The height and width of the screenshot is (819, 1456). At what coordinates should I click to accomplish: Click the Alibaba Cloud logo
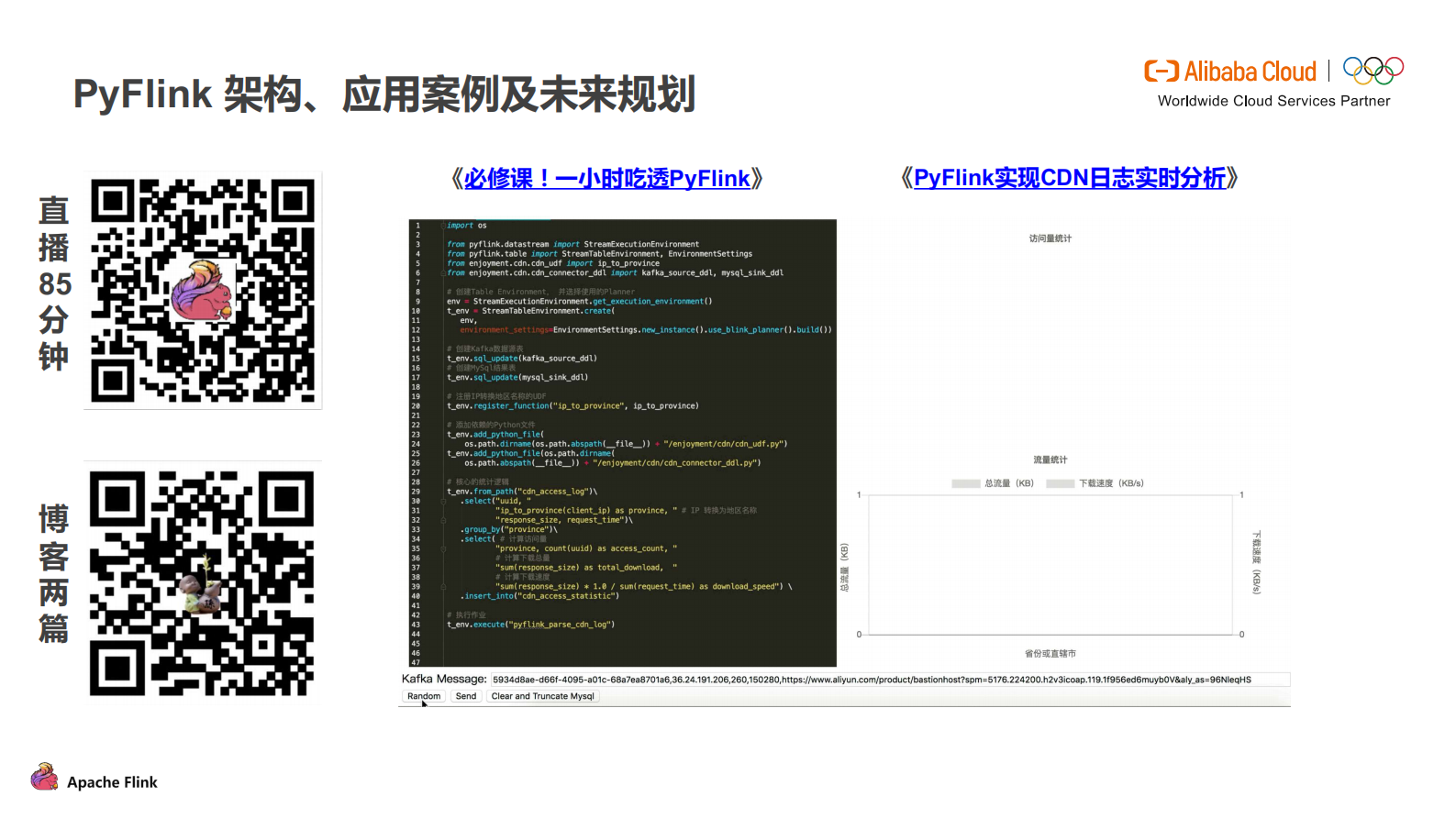click(x=1230, y=72)
